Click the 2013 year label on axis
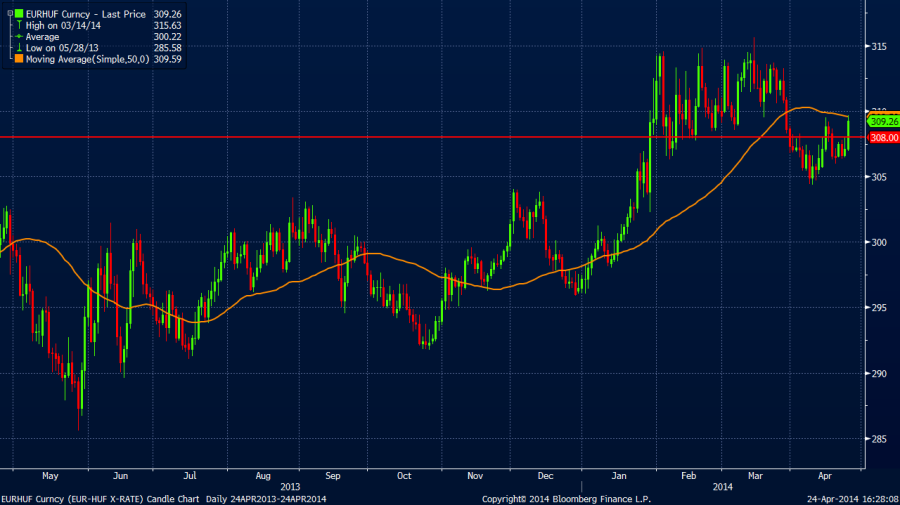Viewport: 900px width, 505px height. tap(291, 486)
